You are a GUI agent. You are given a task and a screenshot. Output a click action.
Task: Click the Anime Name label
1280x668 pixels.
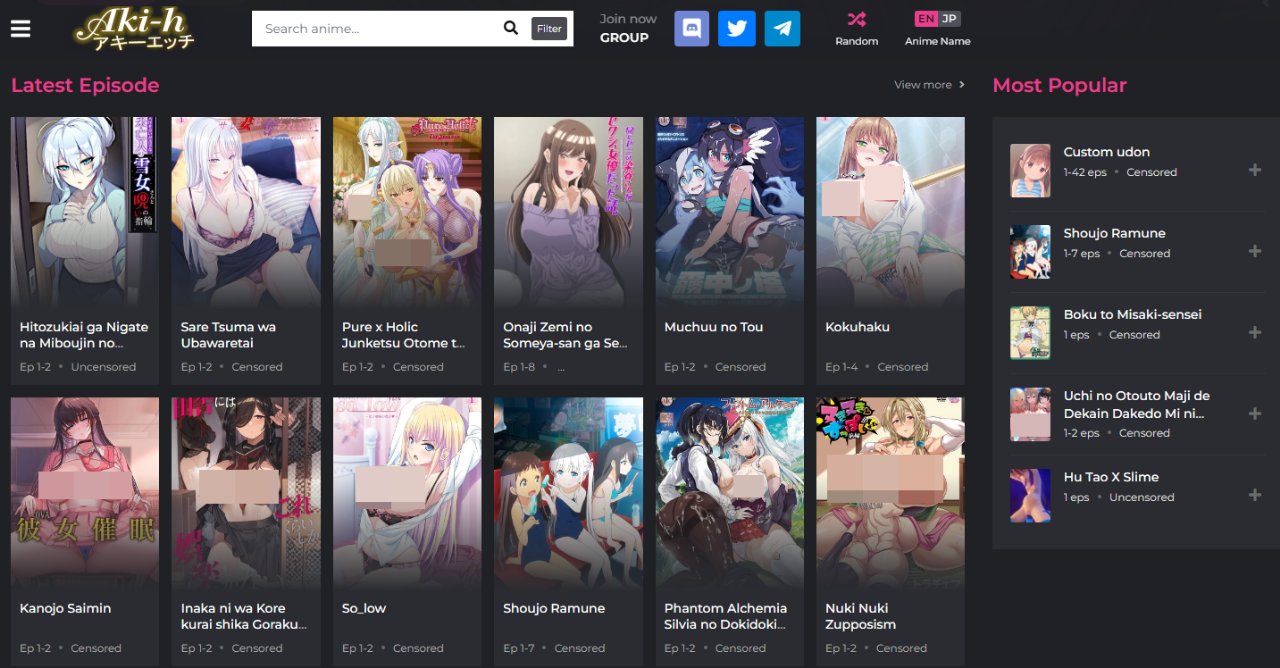938,41
